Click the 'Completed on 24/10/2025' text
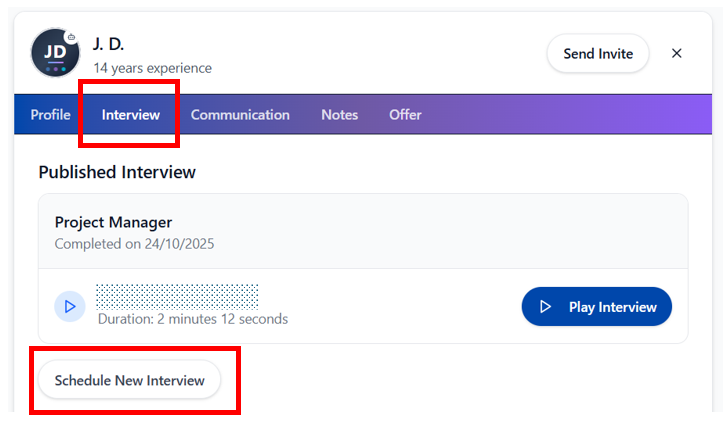727x442 pixels. point(134,244)
